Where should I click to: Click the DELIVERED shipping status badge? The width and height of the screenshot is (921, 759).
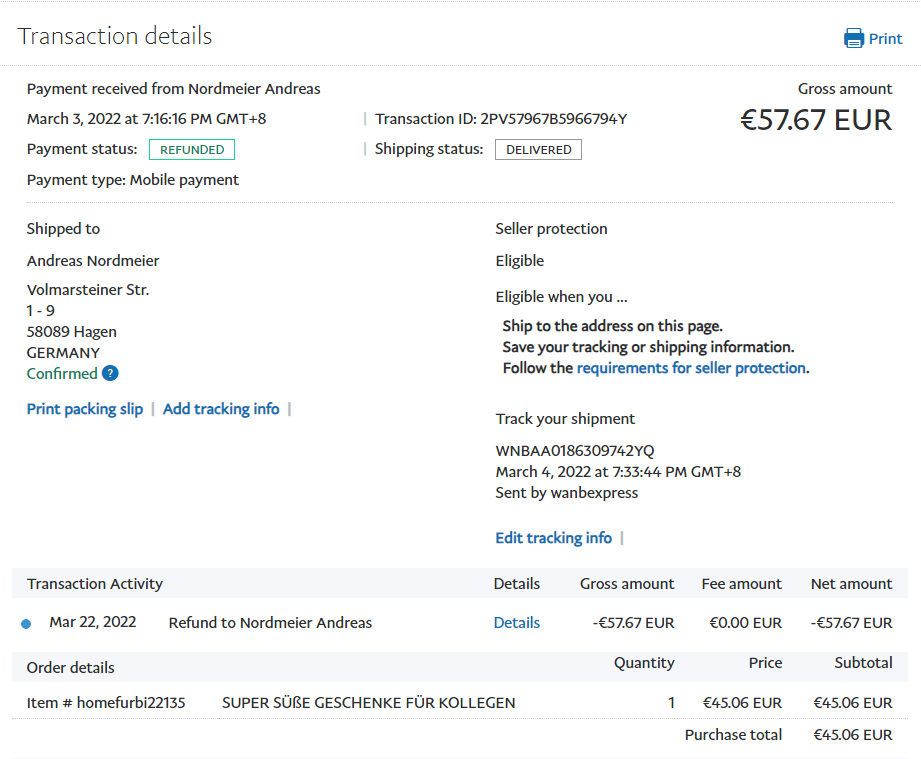click(x=538, y=150)
